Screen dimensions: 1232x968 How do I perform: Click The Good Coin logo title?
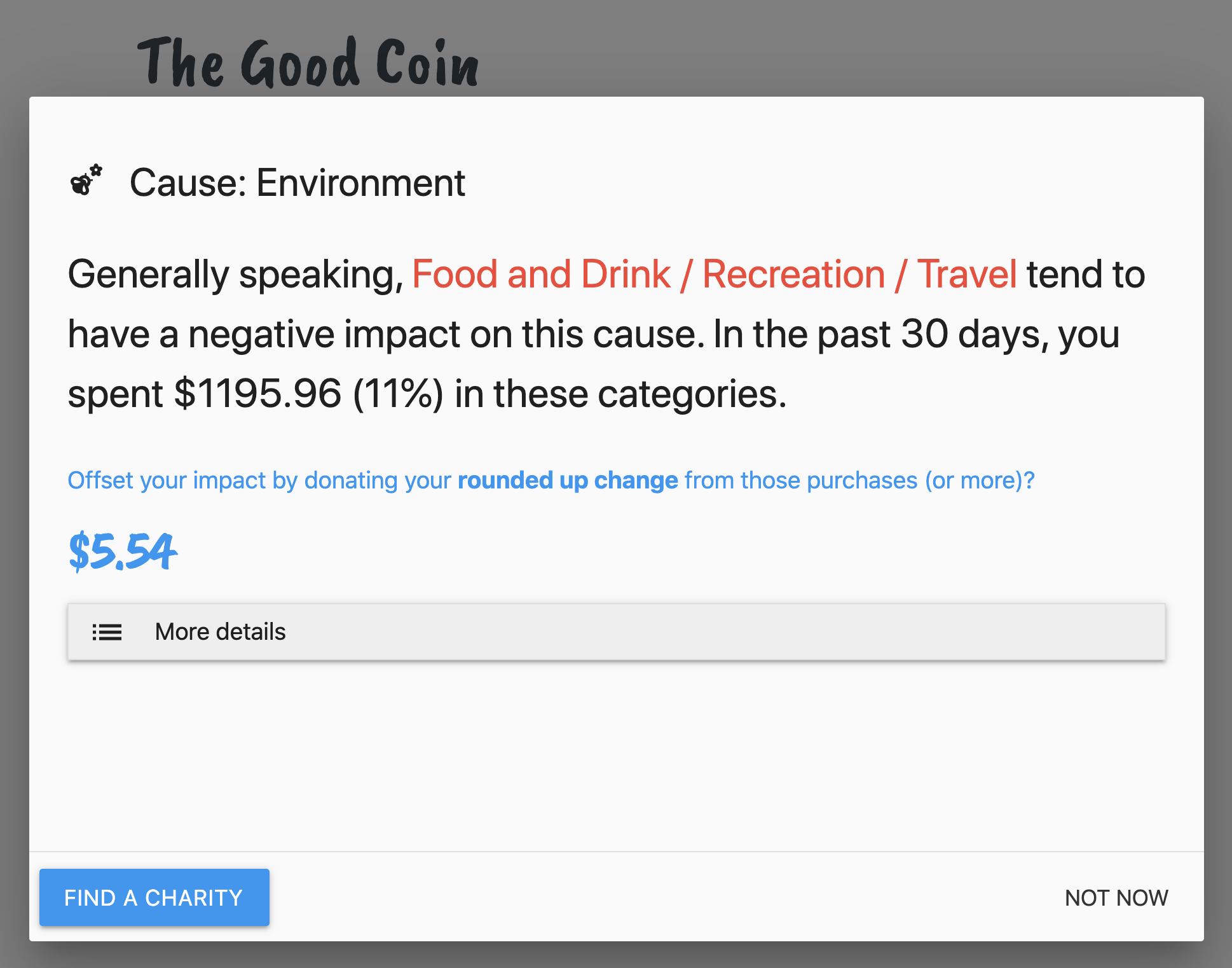point(308,62)
